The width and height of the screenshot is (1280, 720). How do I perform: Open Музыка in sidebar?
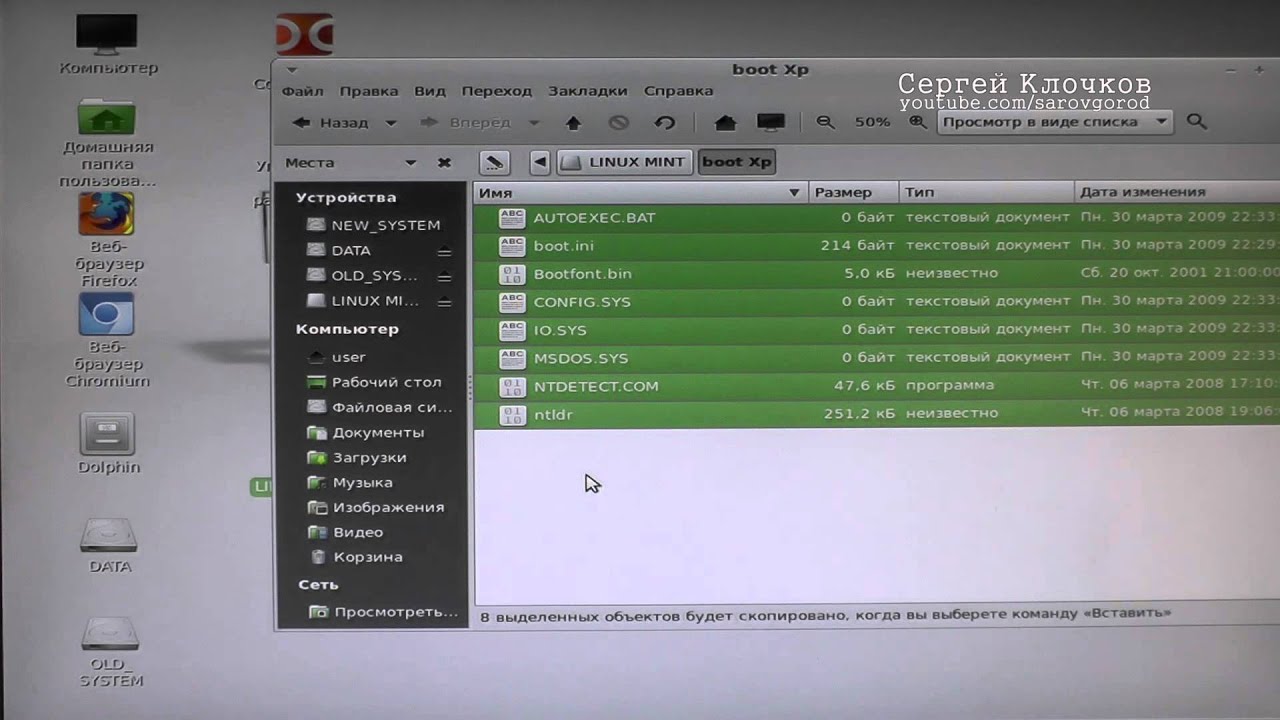point(349,482)
